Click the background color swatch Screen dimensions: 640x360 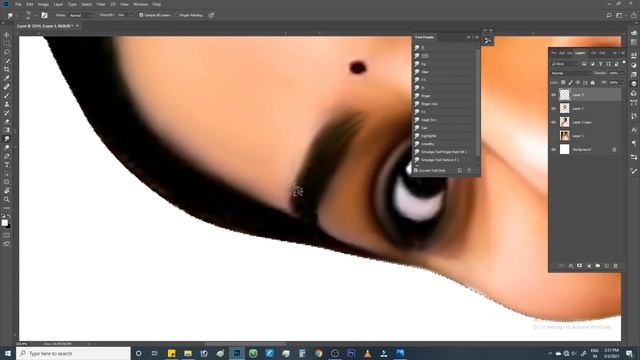tap(9, 226)
